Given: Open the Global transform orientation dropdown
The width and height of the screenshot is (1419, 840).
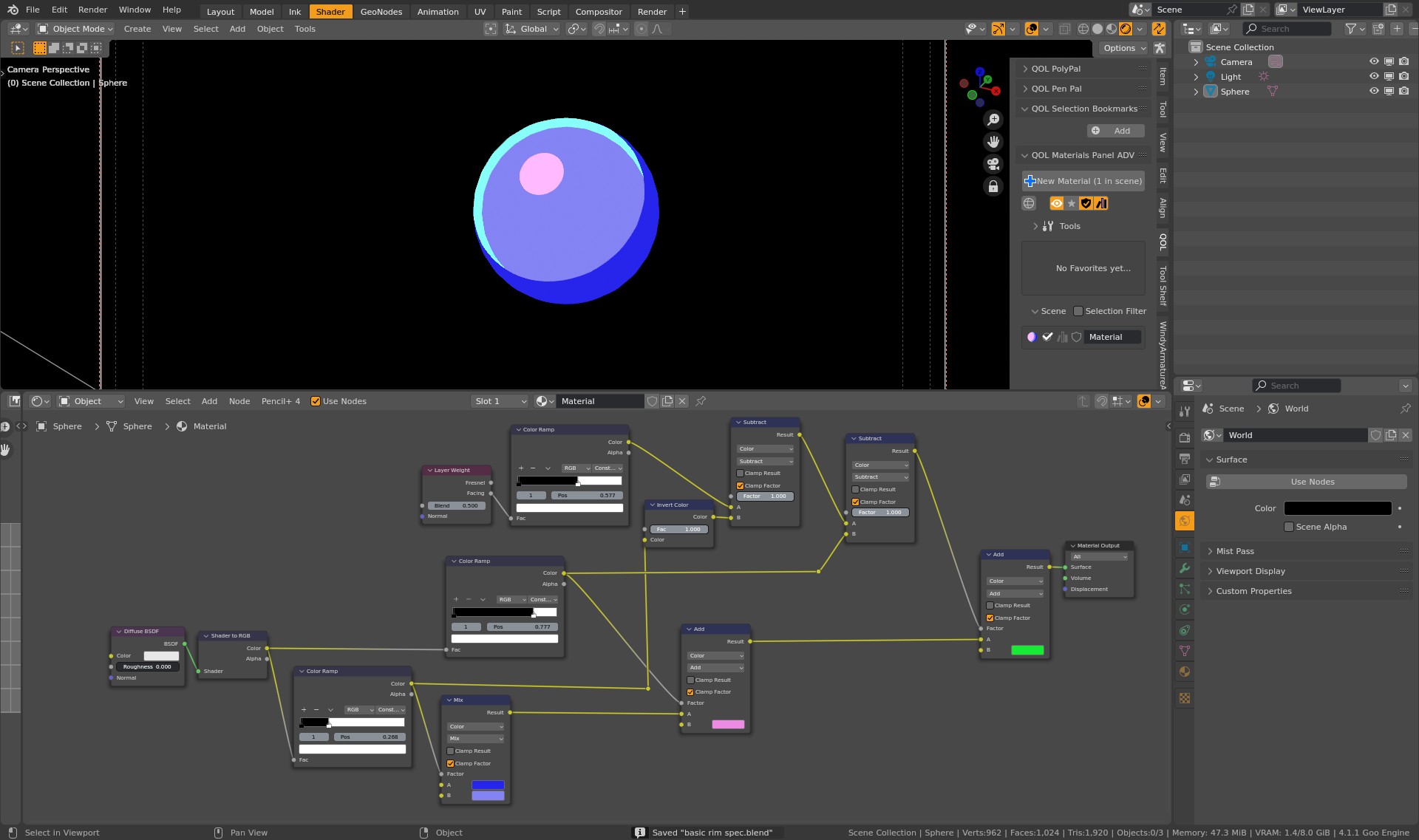Looking at the screenshot, I should coord(531,29).
